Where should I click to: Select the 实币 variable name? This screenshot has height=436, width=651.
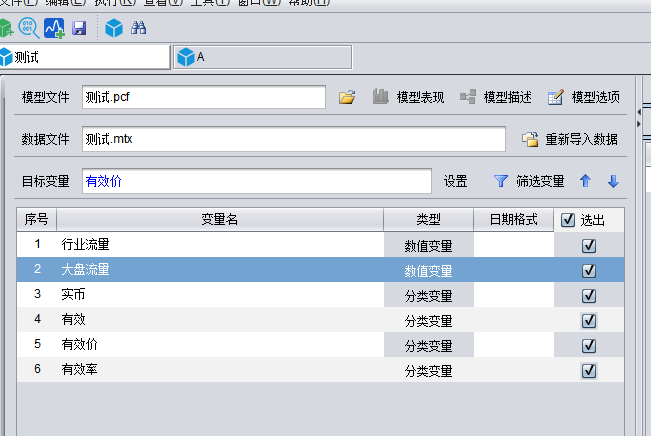click(73, 294)
